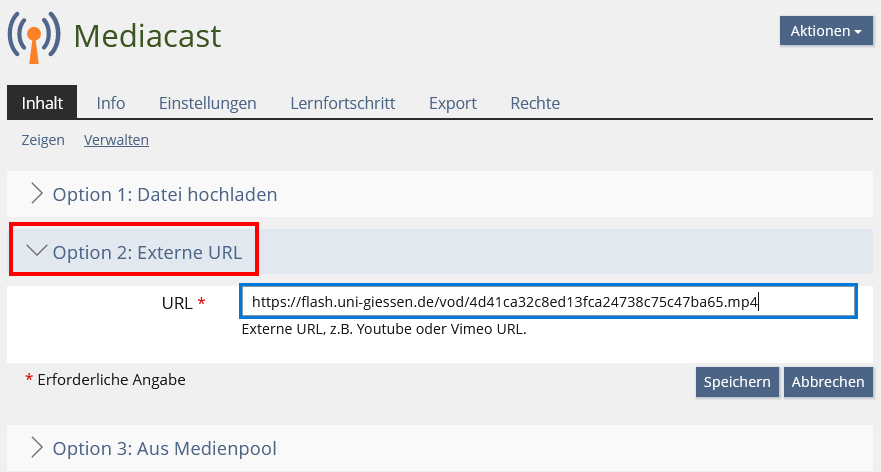881x472 pixels.
Task: Click the Mediacast page title text
Action: coord(148,36)
